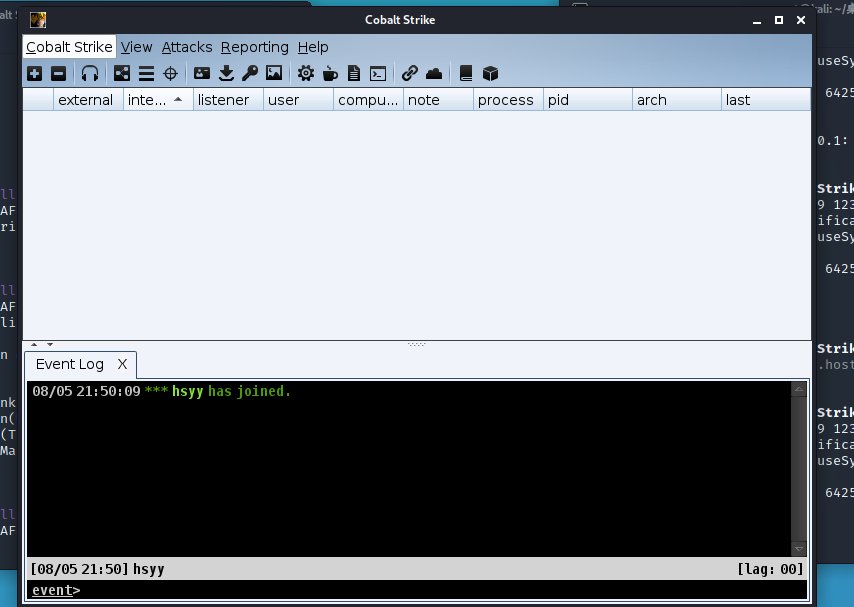The width and height of the screenshot is (854, 607).
Task: Select the Event Log tab
Action: coord(69,364)
